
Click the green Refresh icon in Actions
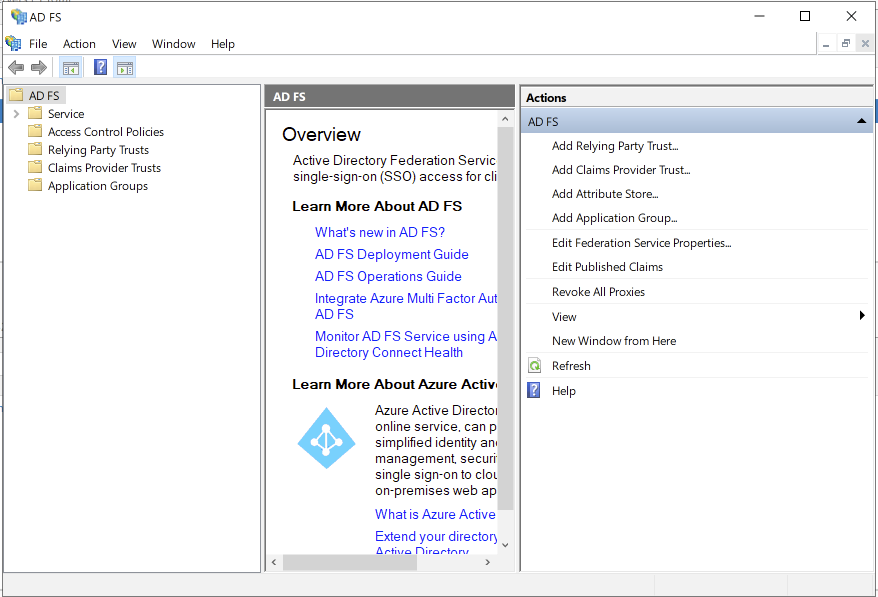click(535, 366)
